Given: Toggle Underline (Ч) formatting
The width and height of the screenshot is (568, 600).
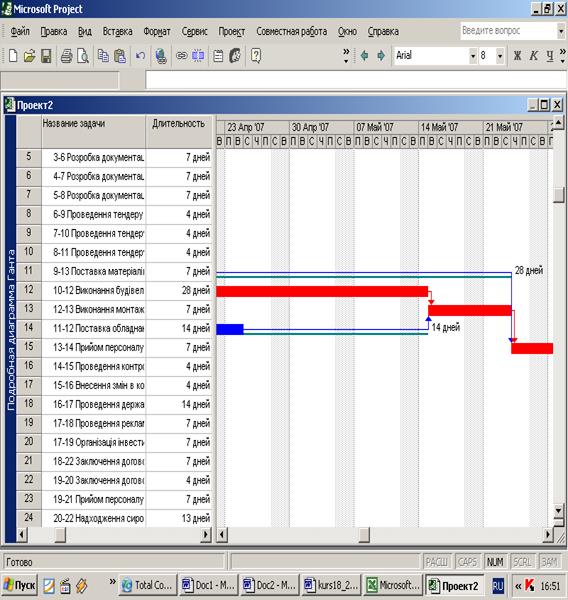Looking at the screenshot, I should pos(550,56).
